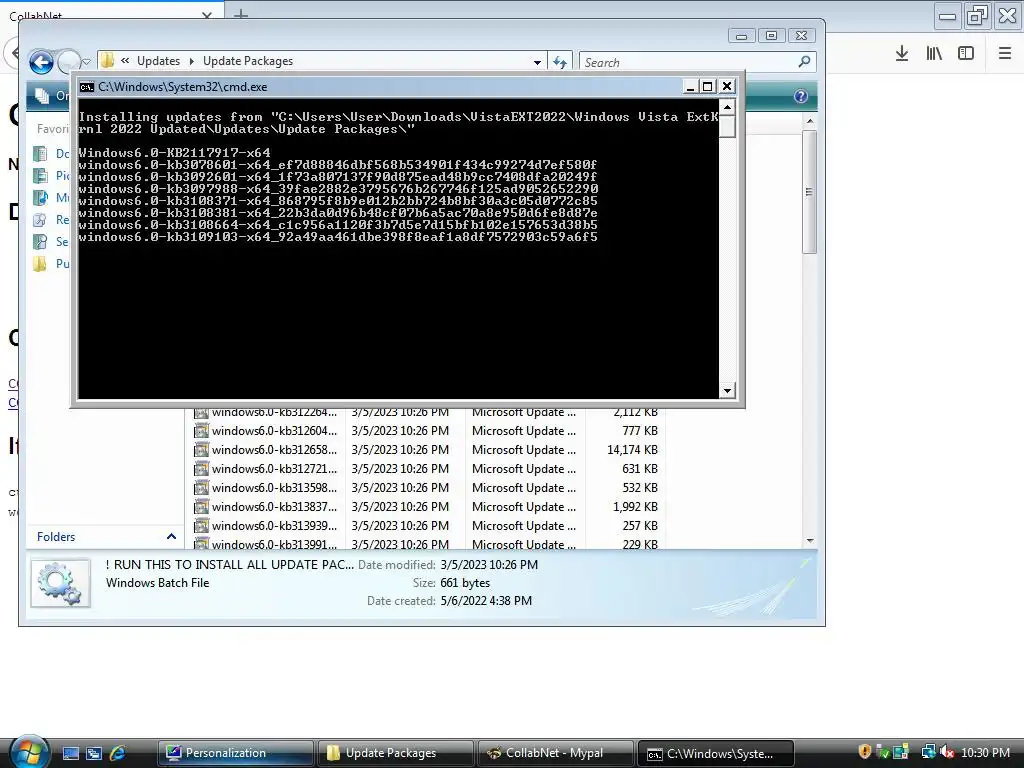Open Documents favorite link icon
This screenshot has width=1024, height=768.
click(x=40, y=153)
